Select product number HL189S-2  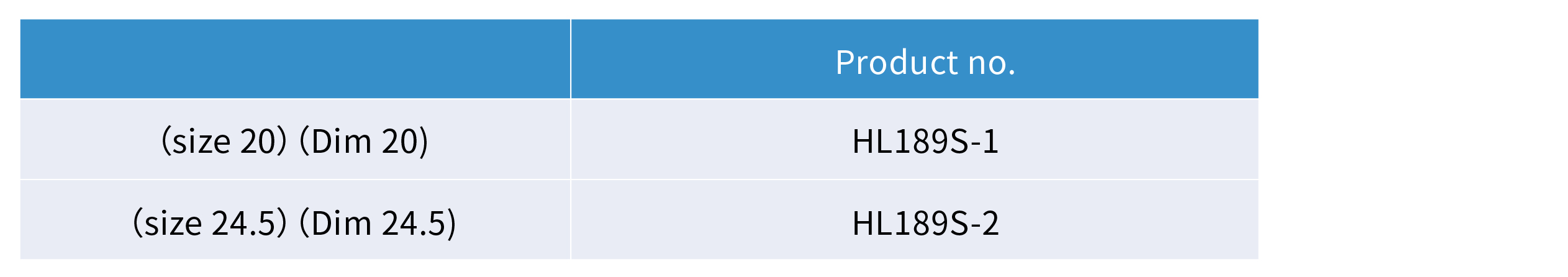point(925,223)
